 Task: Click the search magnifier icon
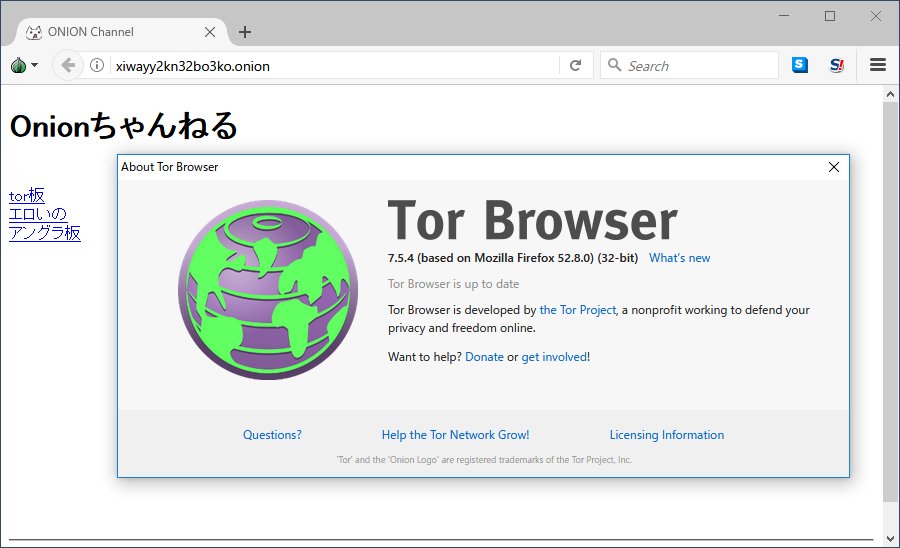(614, 65)
